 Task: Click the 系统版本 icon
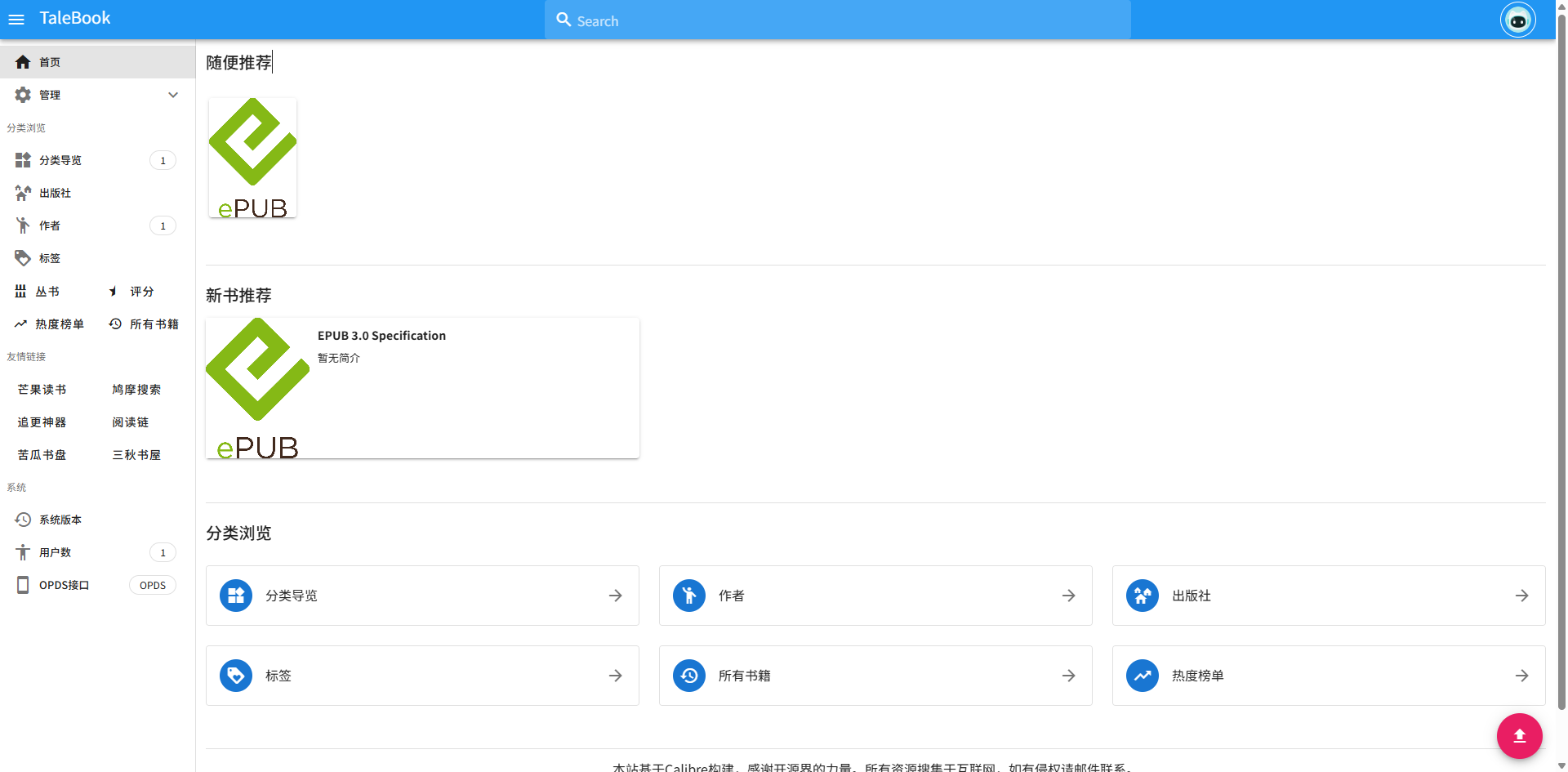(x=23, y=520)
